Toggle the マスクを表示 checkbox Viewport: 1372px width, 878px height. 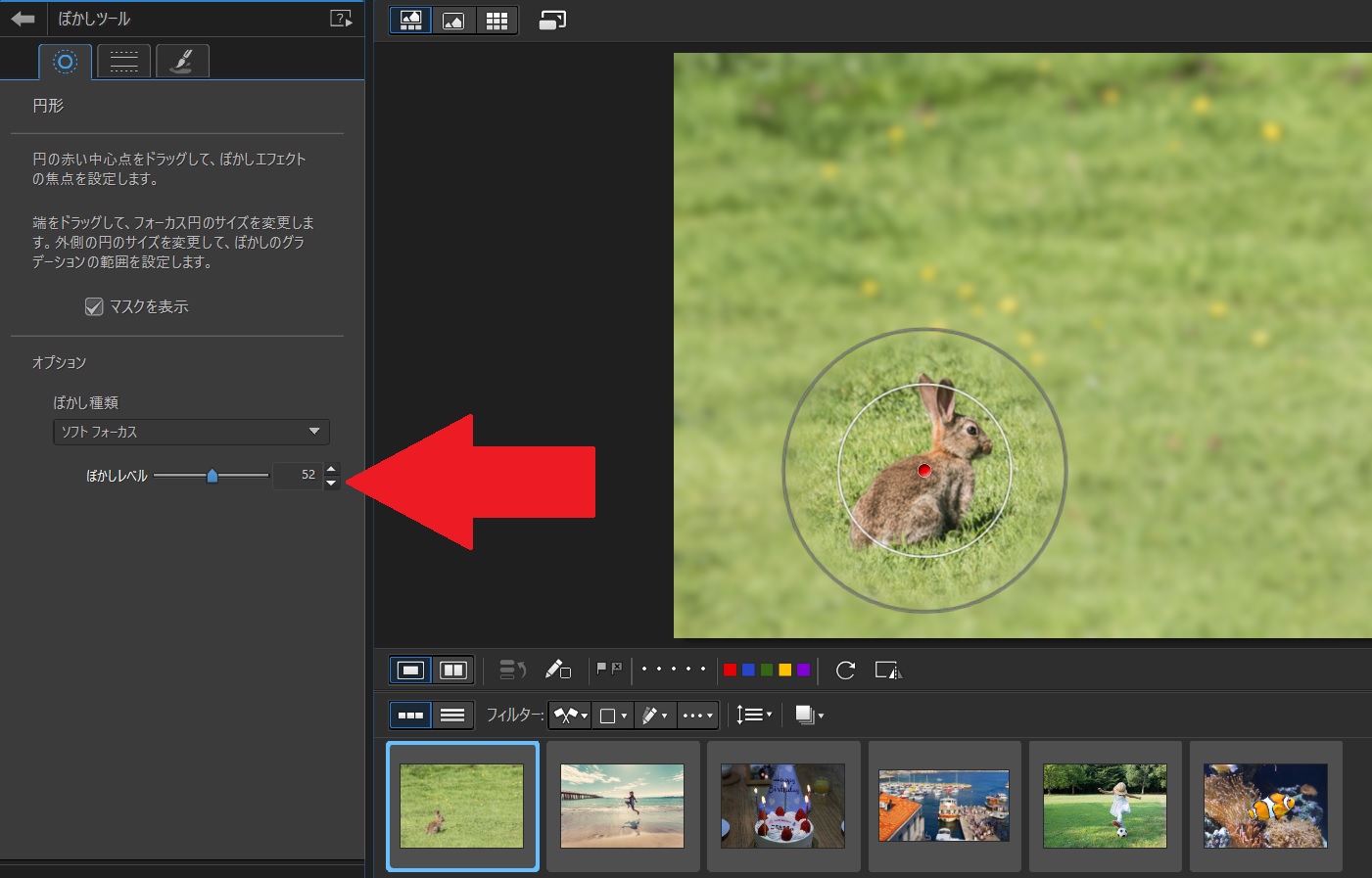(94, 306)
